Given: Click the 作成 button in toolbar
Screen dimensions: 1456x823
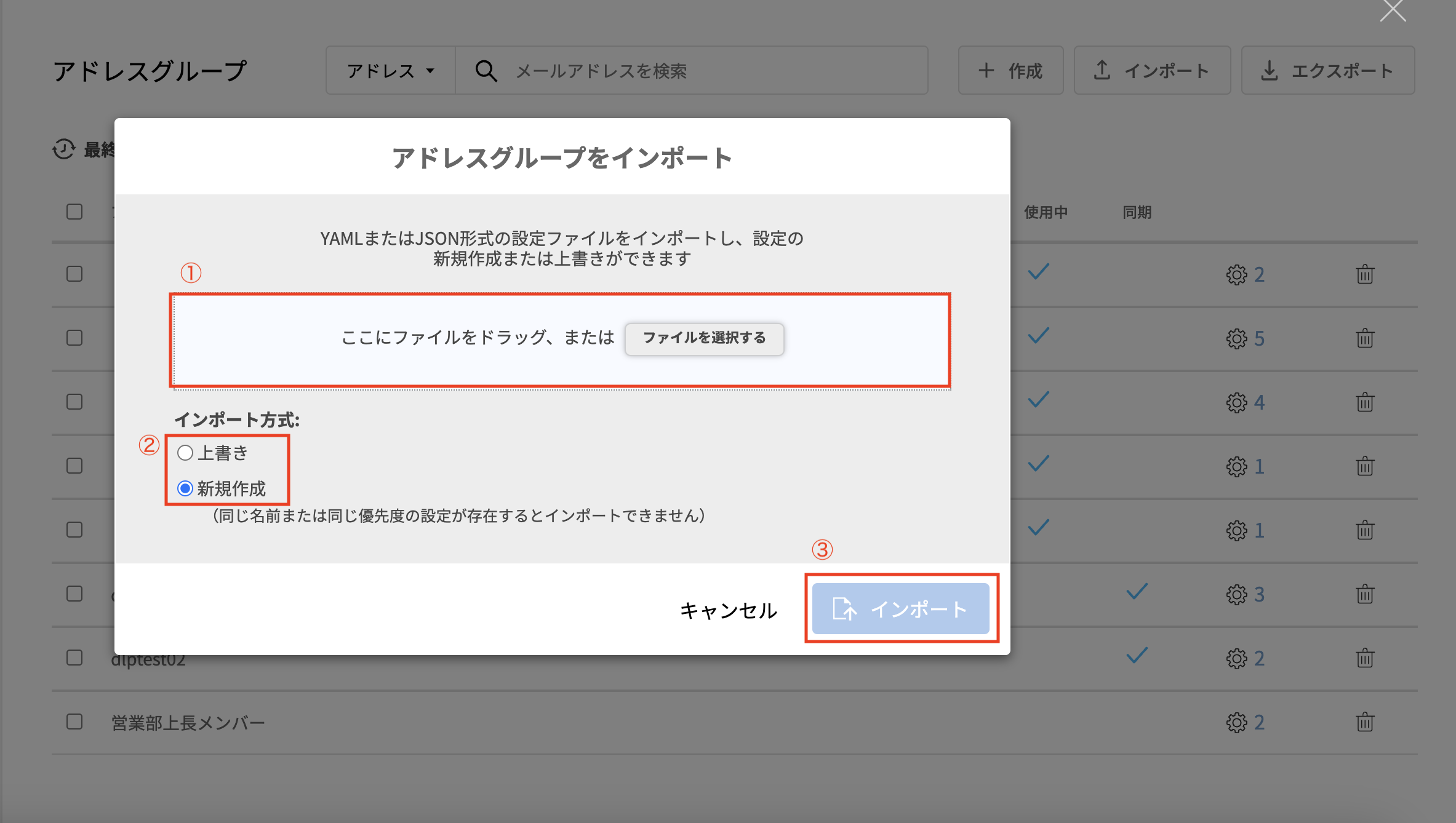Looking at the screenshot, I should point(1010,71).
